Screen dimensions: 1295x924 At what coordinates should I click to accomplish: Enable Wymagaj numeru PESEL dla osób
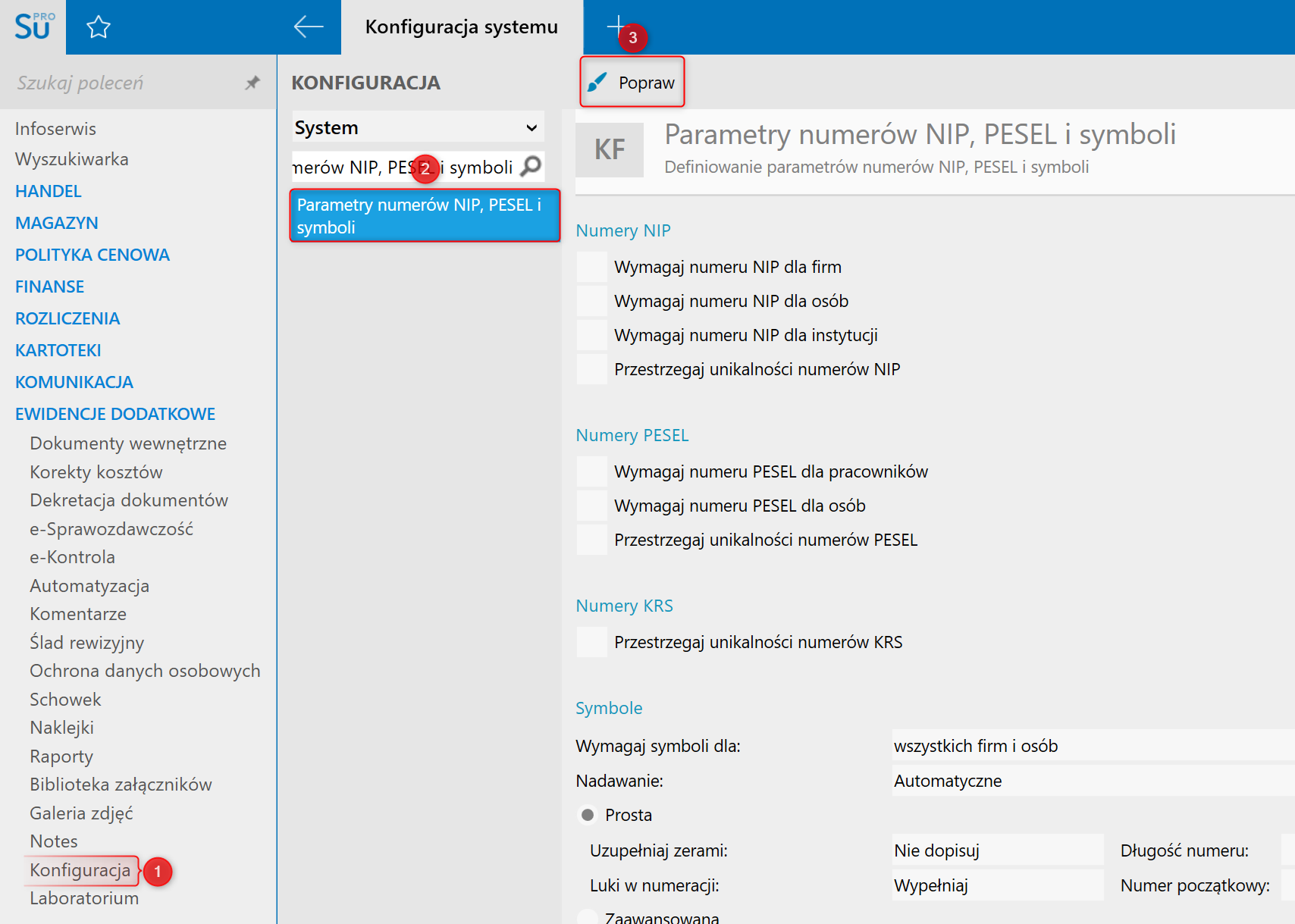coord(592,506)
